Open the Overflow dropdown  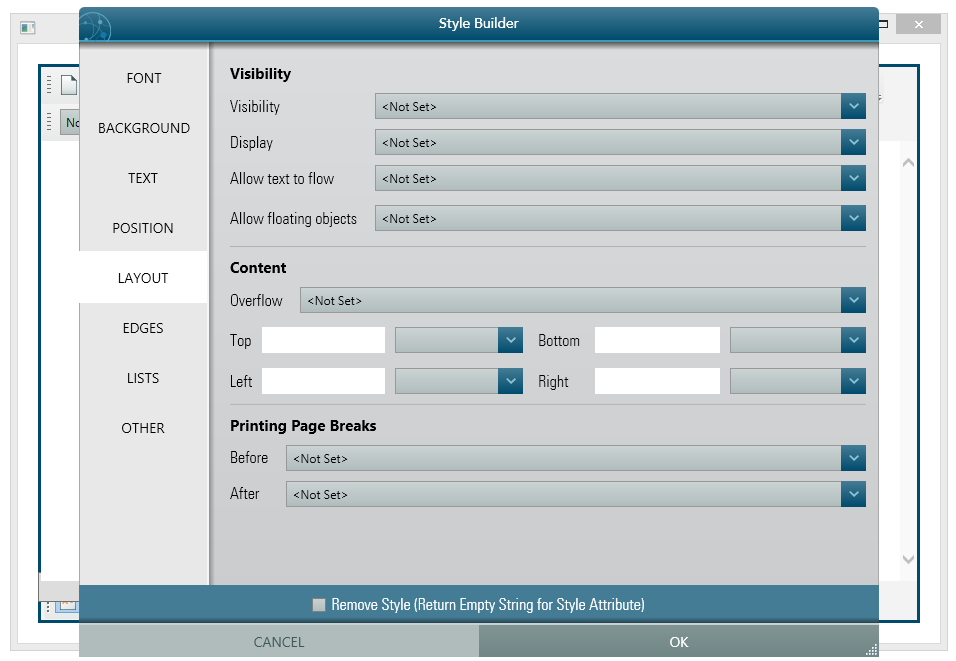point(853,300)
